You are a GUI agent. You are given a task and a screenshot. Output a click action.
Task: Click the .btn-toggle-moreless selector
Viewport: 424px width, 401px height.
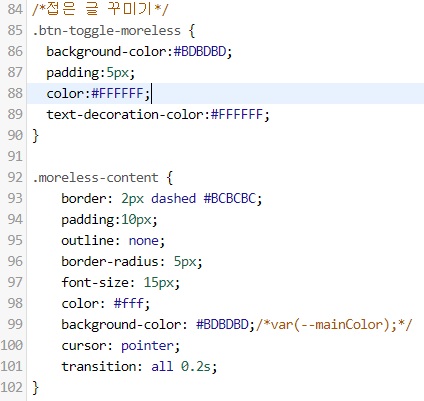coord(107,31)
